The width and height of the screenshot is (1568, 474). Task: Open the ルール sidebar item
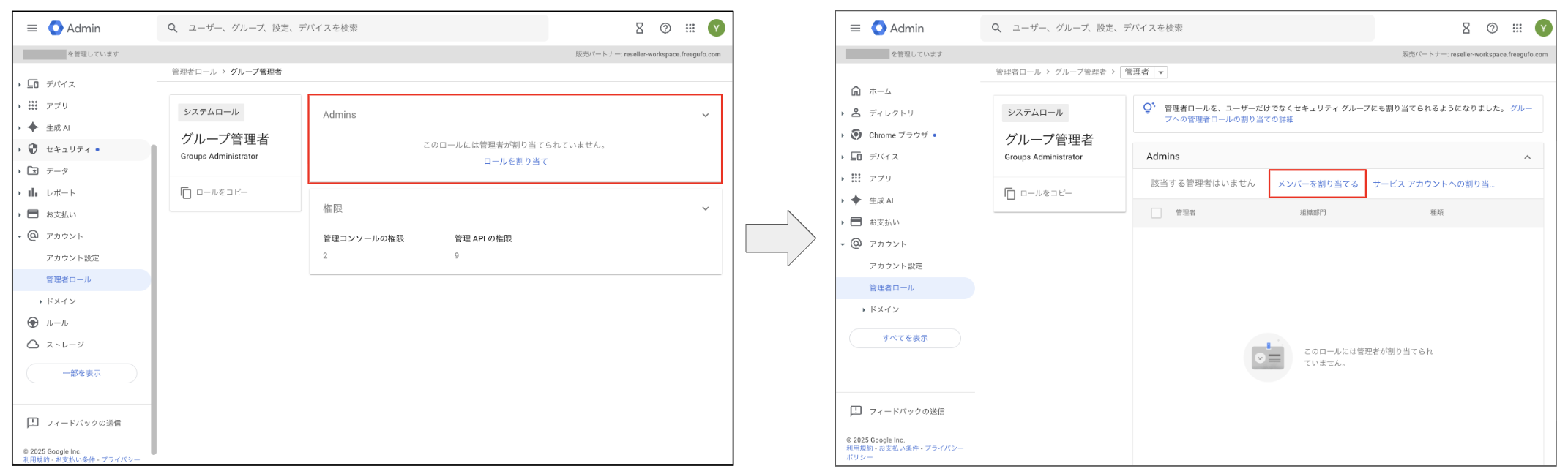(x=56, y=323)
